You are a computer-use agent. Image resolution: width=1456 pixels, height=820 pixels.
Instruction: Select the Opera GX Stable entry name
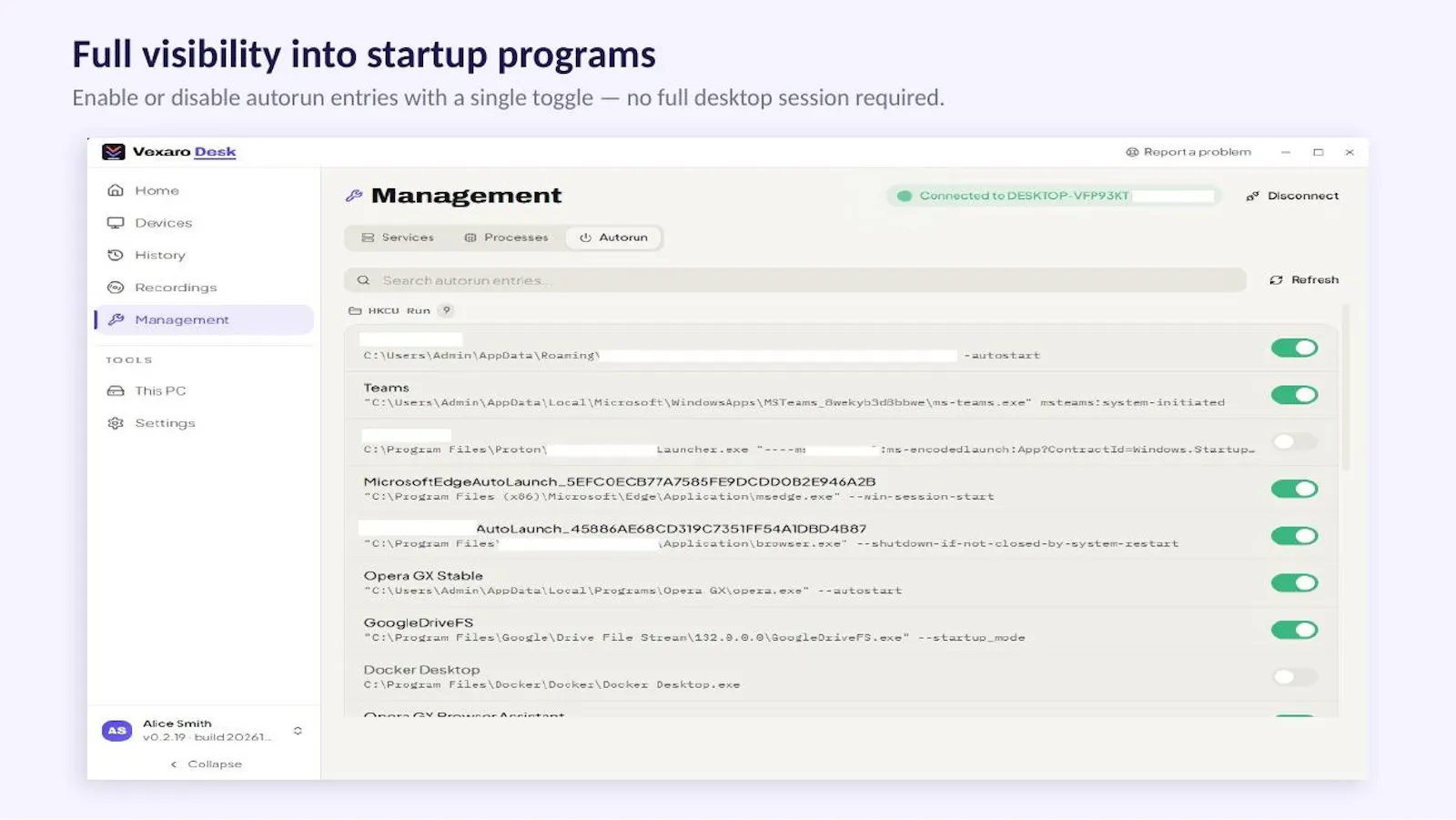[x=423, y=576]
